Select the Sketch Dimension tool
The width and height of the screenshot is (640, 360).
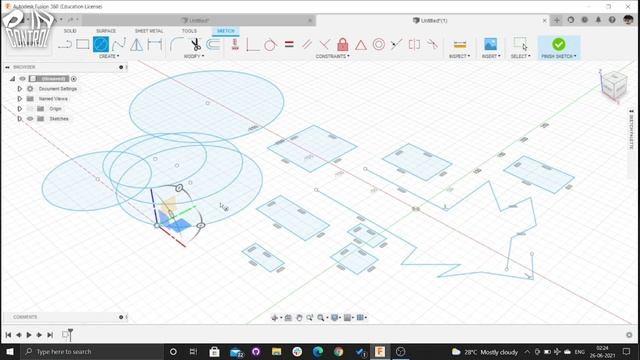pos(155,44)
